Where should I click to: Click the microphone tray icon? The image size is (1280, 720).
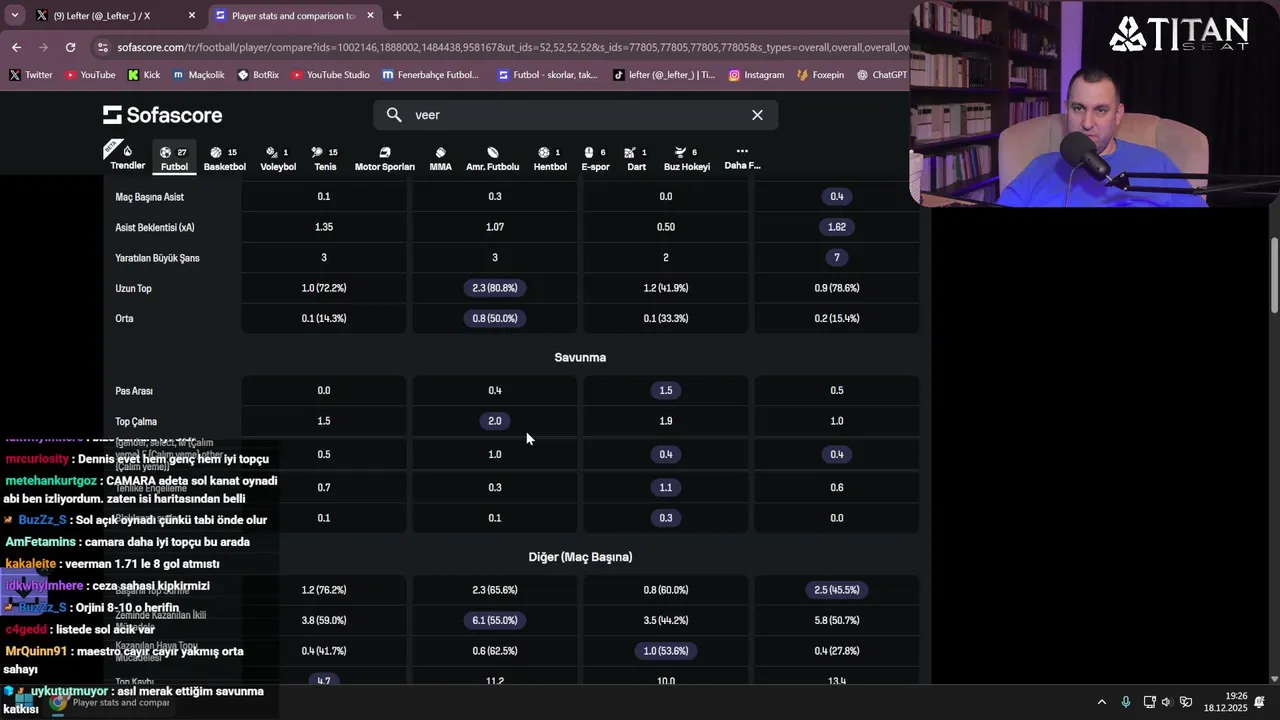1126,702
